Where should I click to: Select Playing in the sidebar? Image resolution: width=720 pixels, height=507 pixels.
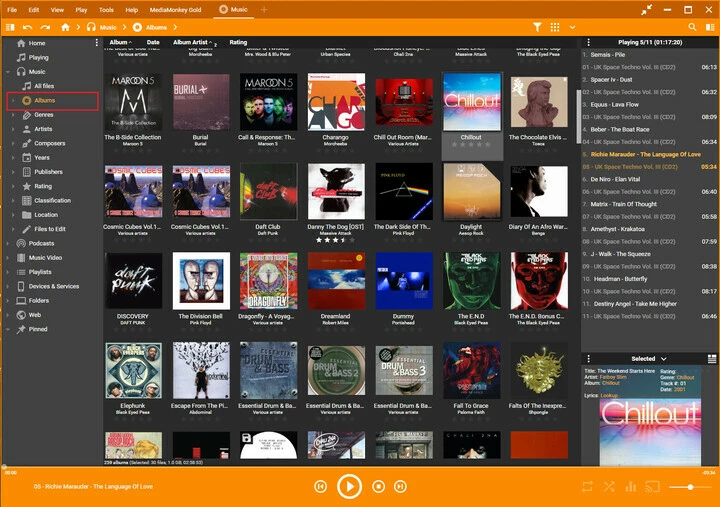click(39, 57)
